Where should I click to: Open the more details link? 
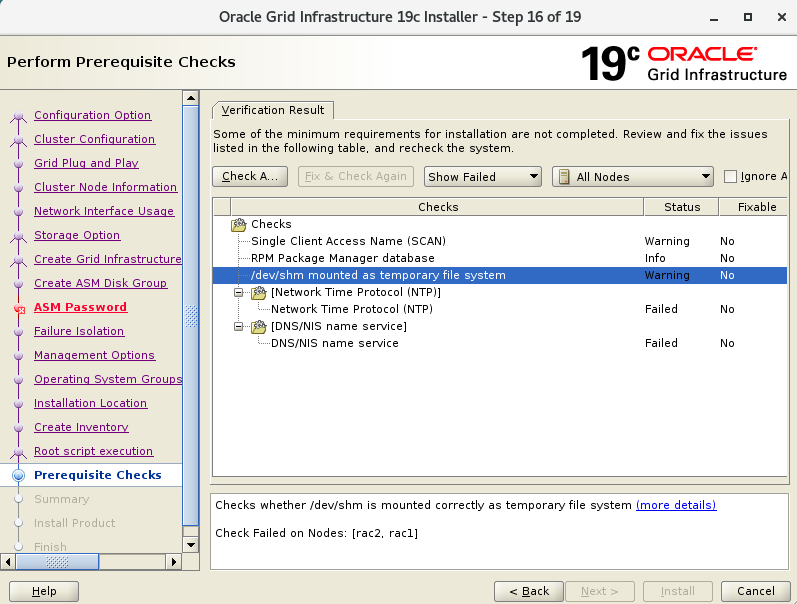pyautogui.click(x=676, y=505)
